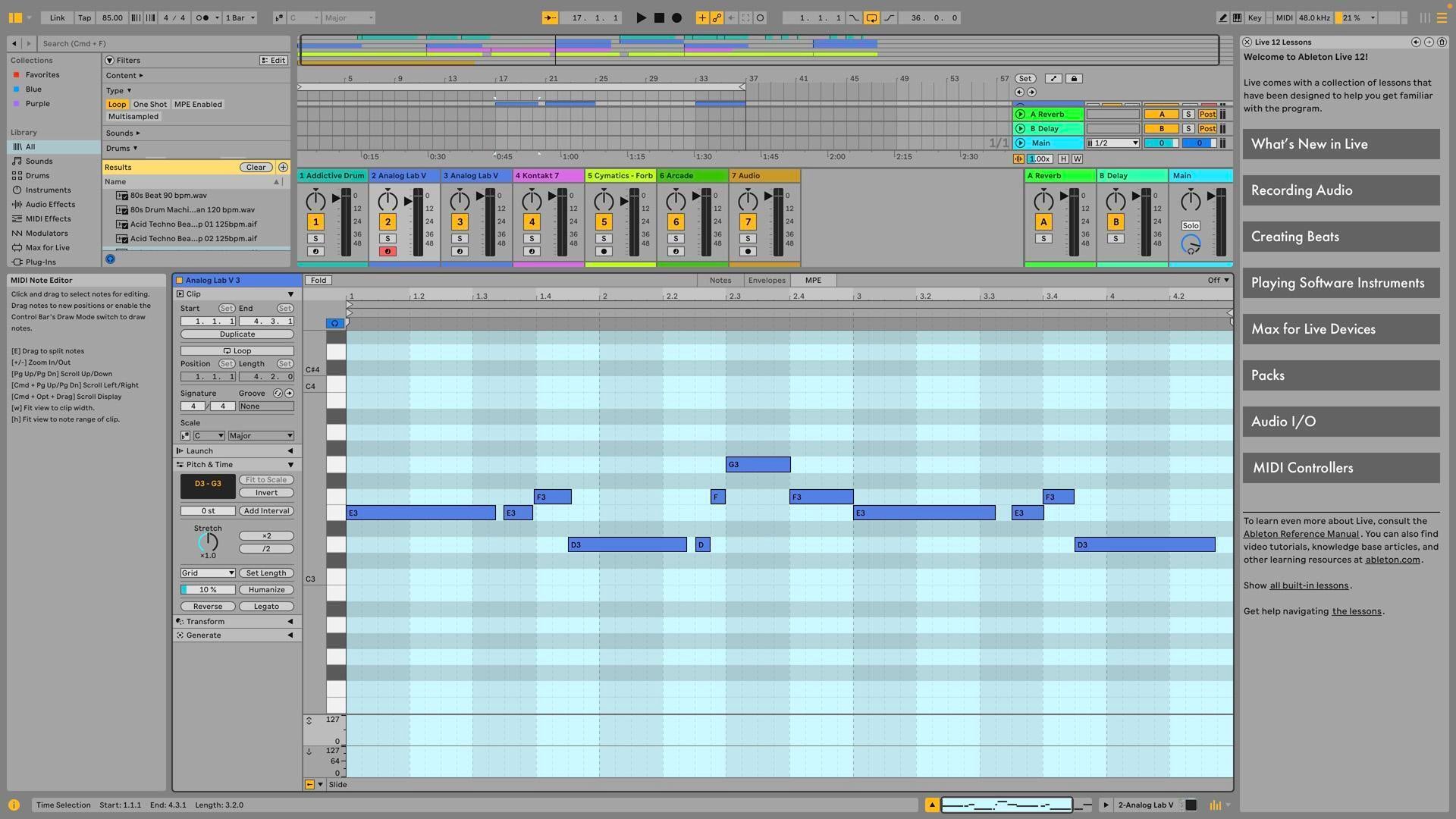Arm track 4 Kontakt 7 for recording
Screen dimensions: 1456x819
point(532,251)
